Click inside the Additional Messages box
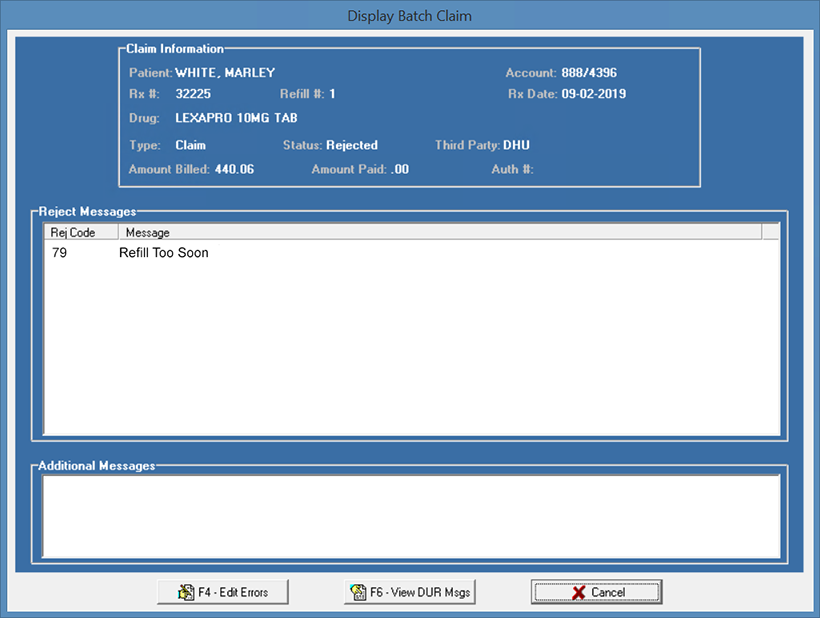The height and width of the screenshot is (618, 820). pyautogui.click(x=410, y=516)
